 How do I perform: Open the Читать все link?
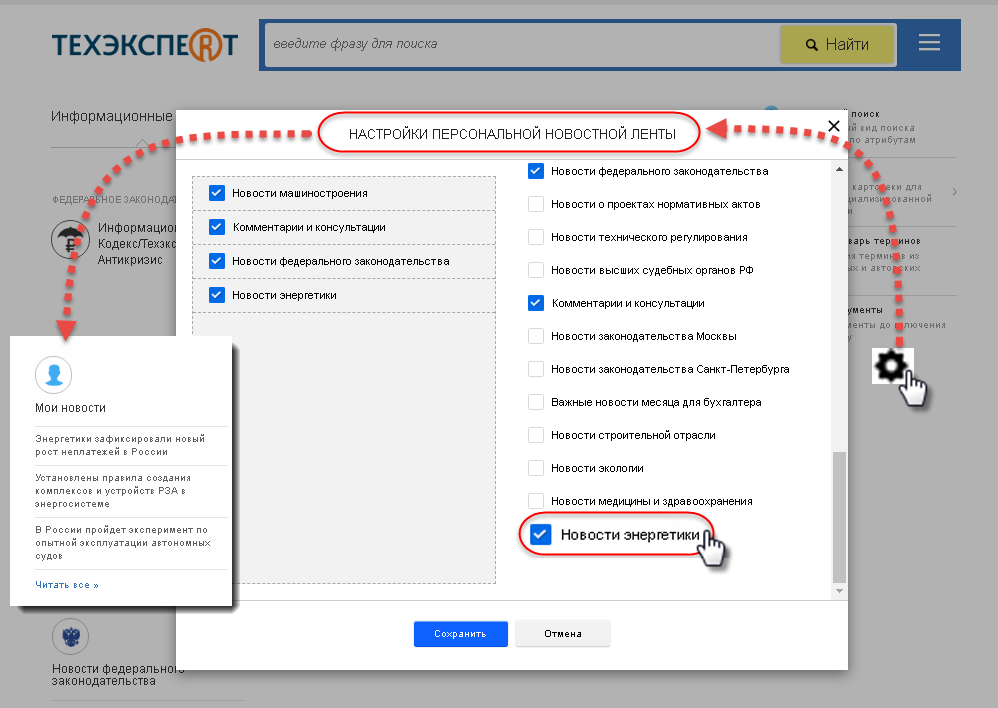[x=67, y=585]
